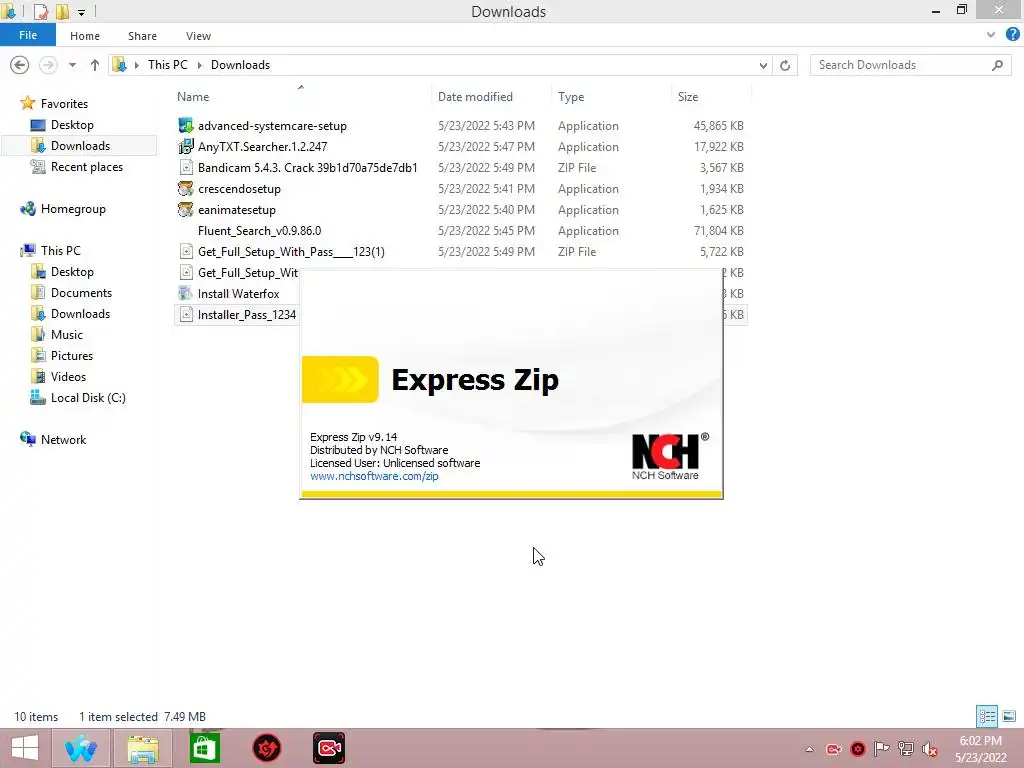Refresh the Downloads folder
This screenshot has height=768, width=1024.
click(785, 65)
